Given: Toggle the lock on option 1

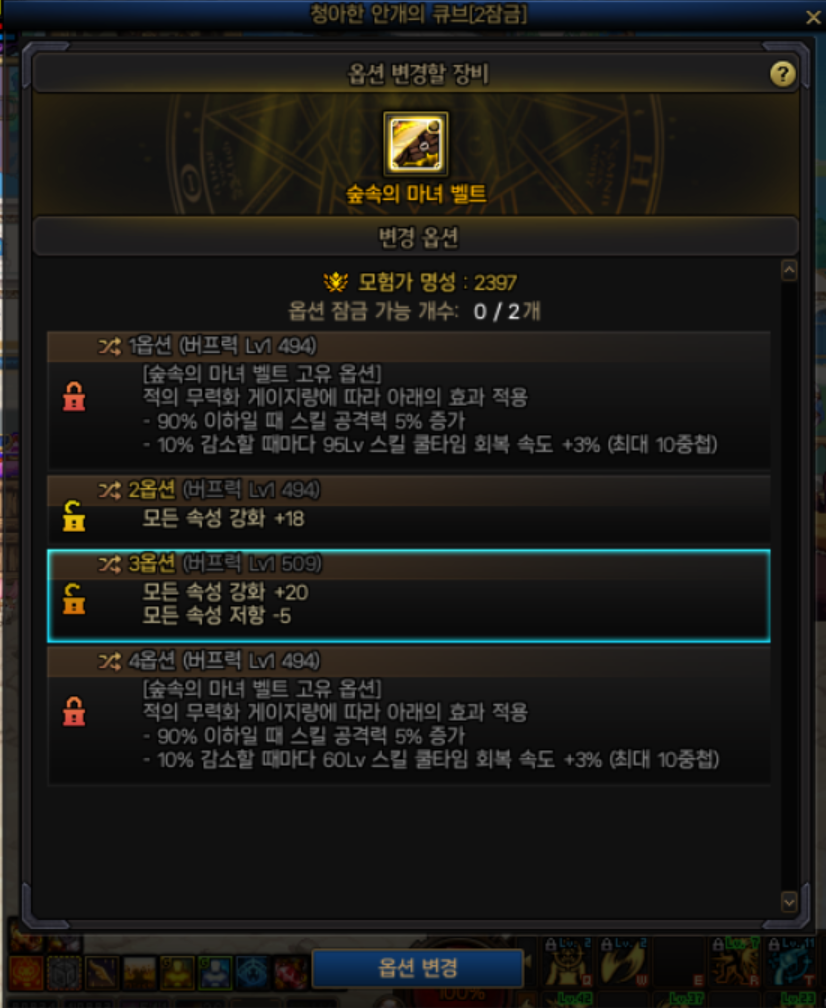Looking at the screenshot, I should (x=74, y=397).
